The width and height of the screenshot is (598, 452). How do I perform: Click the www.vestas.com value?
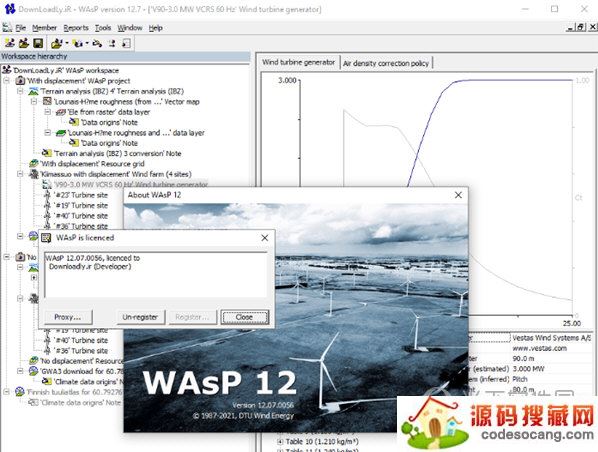[540, 348]
